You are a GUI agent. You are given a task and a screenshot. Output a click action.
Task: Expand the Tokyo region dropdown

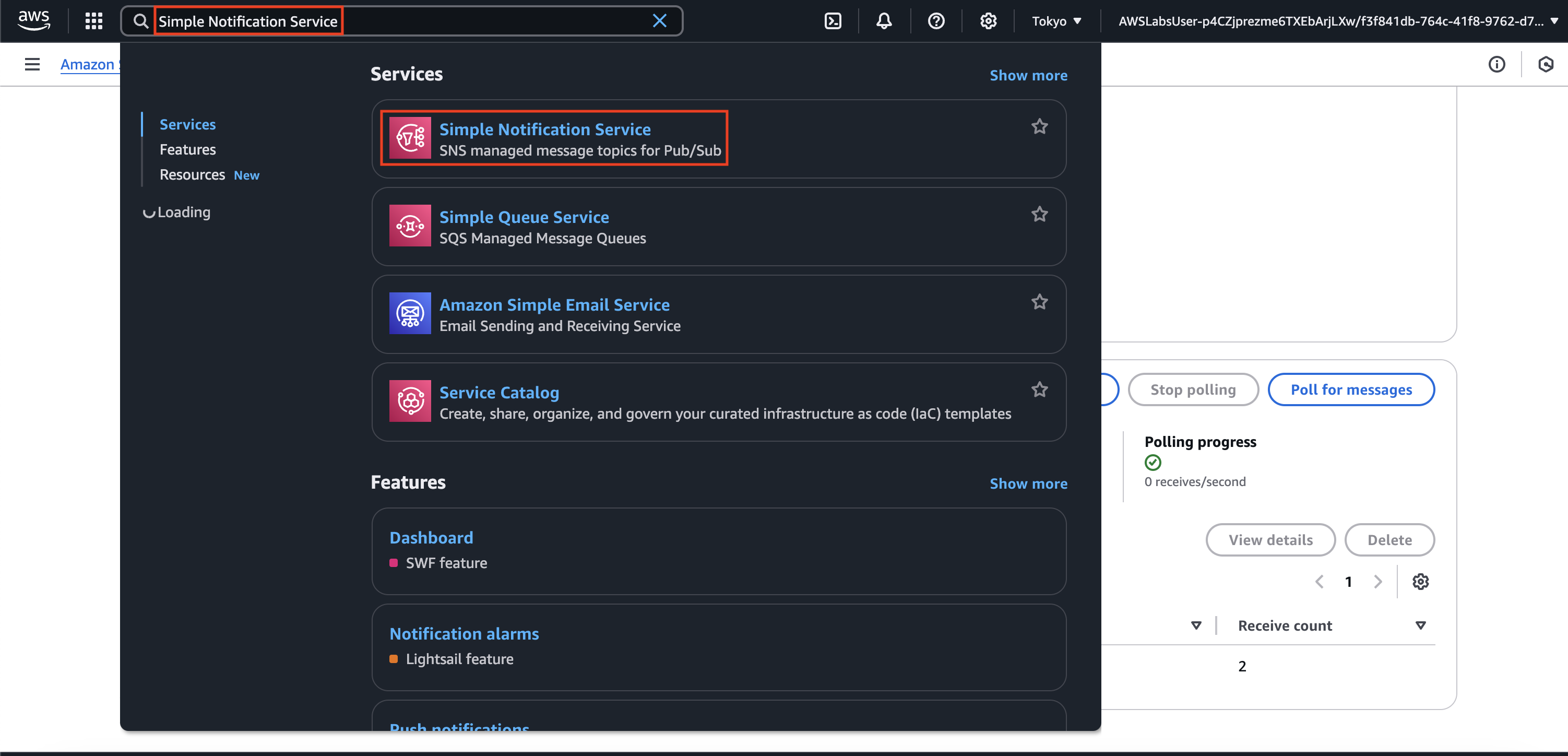[x=1056, y=21]
